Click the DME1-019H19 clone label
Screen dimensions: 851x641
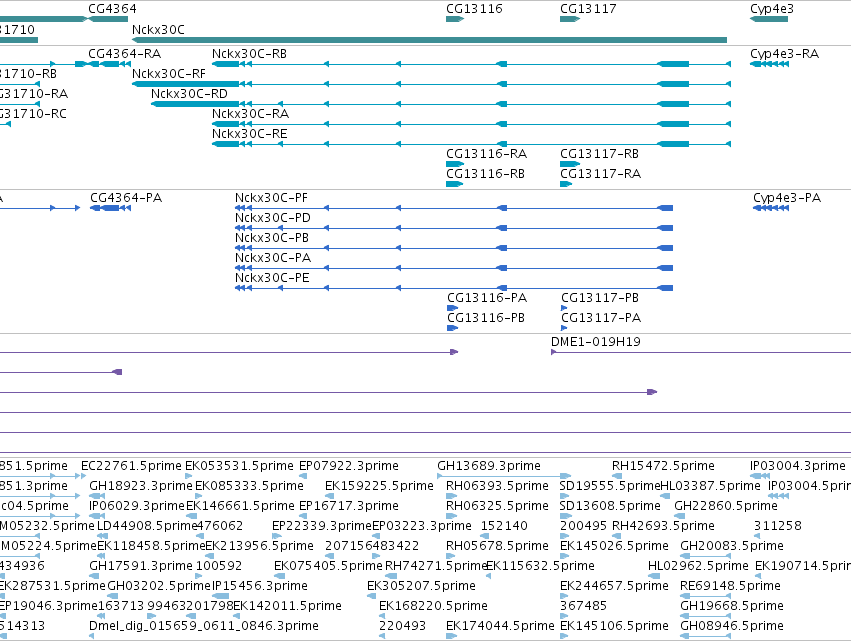[596, 341]
